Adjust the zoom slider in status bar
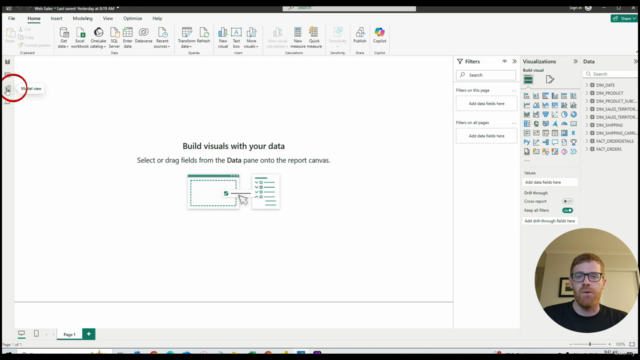Screen dimensions: 640x360 (590, 344)
